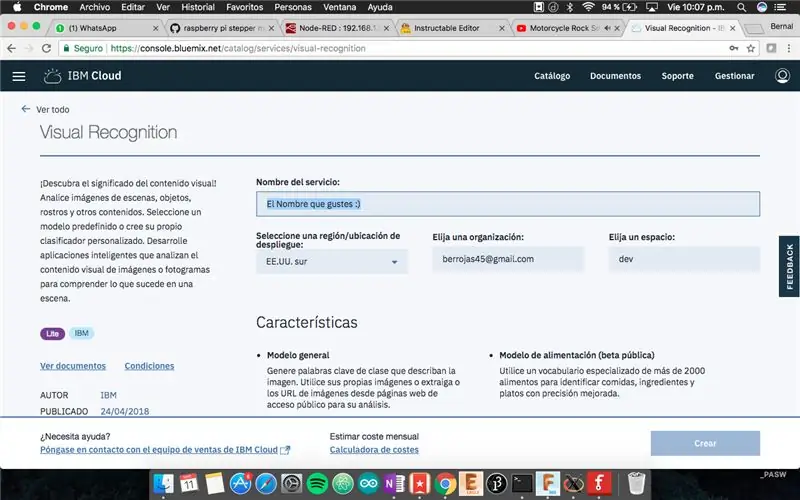Click the IBM tag badge
Viewport: 800px width, 500px height.
pyautogui.click(x=82, y=333)
